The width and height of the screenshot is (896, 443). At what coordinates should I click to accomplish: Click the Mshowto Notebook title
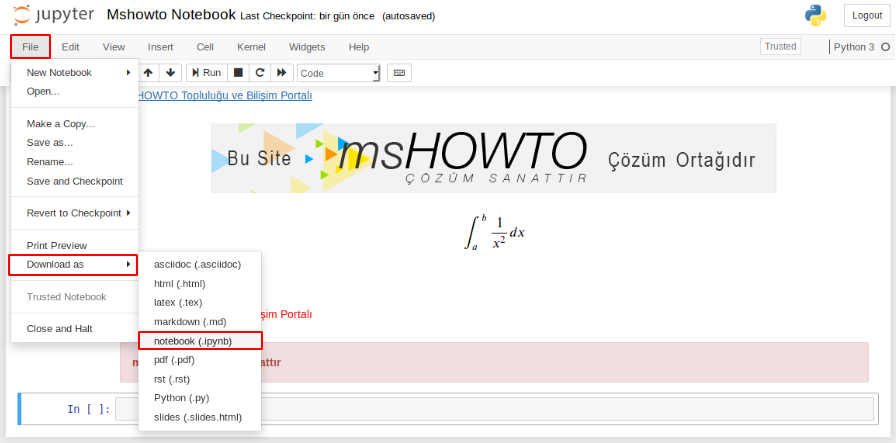[x=171, y=15]
